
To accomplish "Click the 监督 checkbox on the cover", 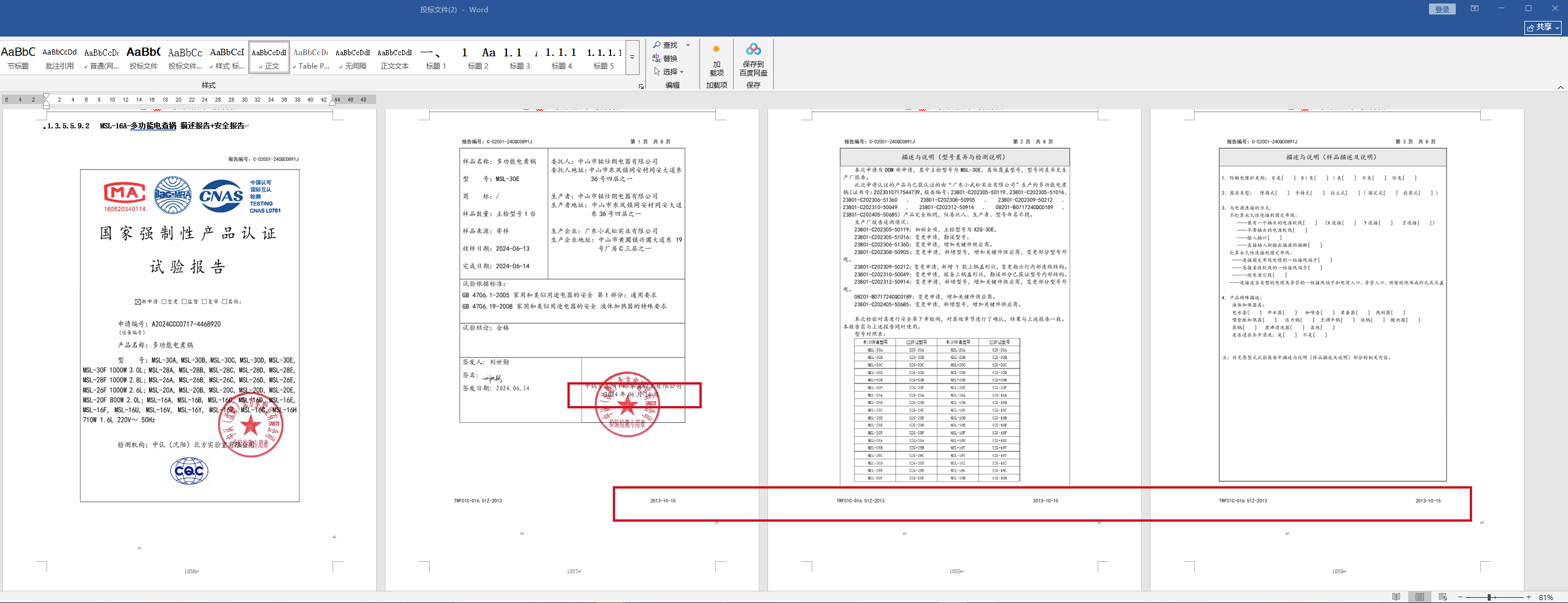I will tap(184, 302).
